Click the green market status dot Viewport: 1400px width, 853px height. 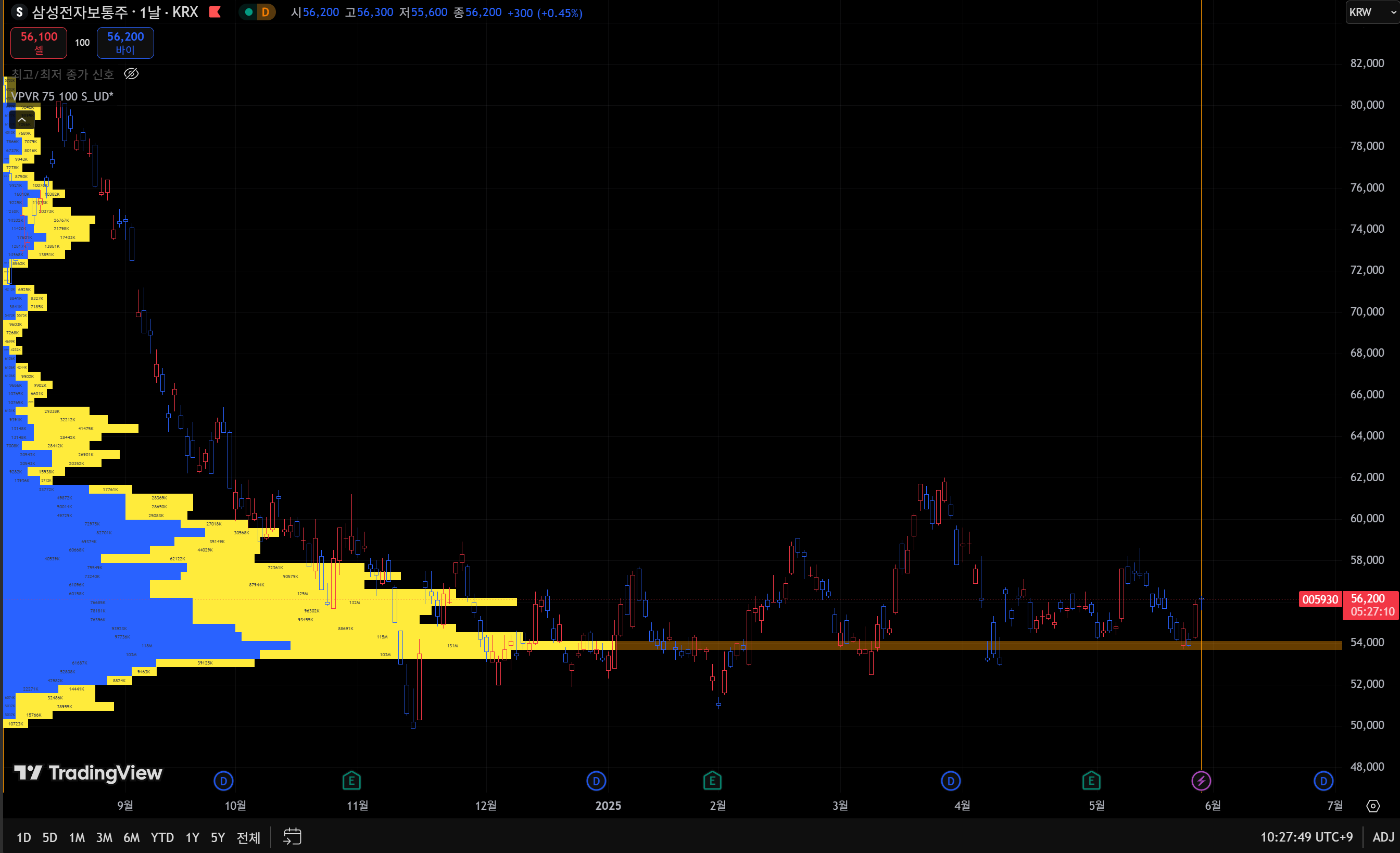(x=248, y=12)
